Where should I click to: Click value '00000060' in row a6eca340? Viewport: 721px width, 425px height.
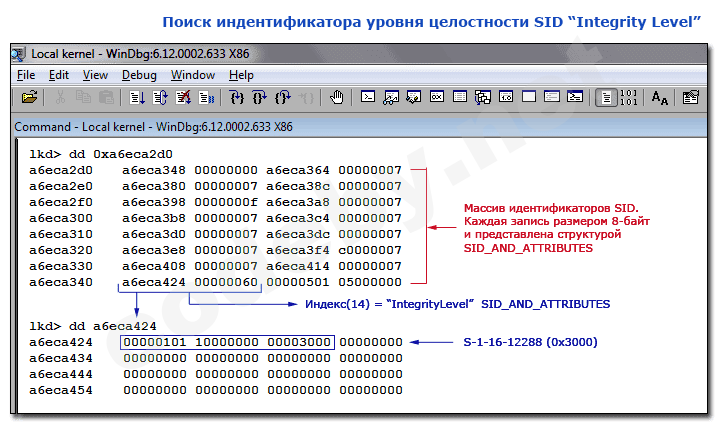pos(226,282)
